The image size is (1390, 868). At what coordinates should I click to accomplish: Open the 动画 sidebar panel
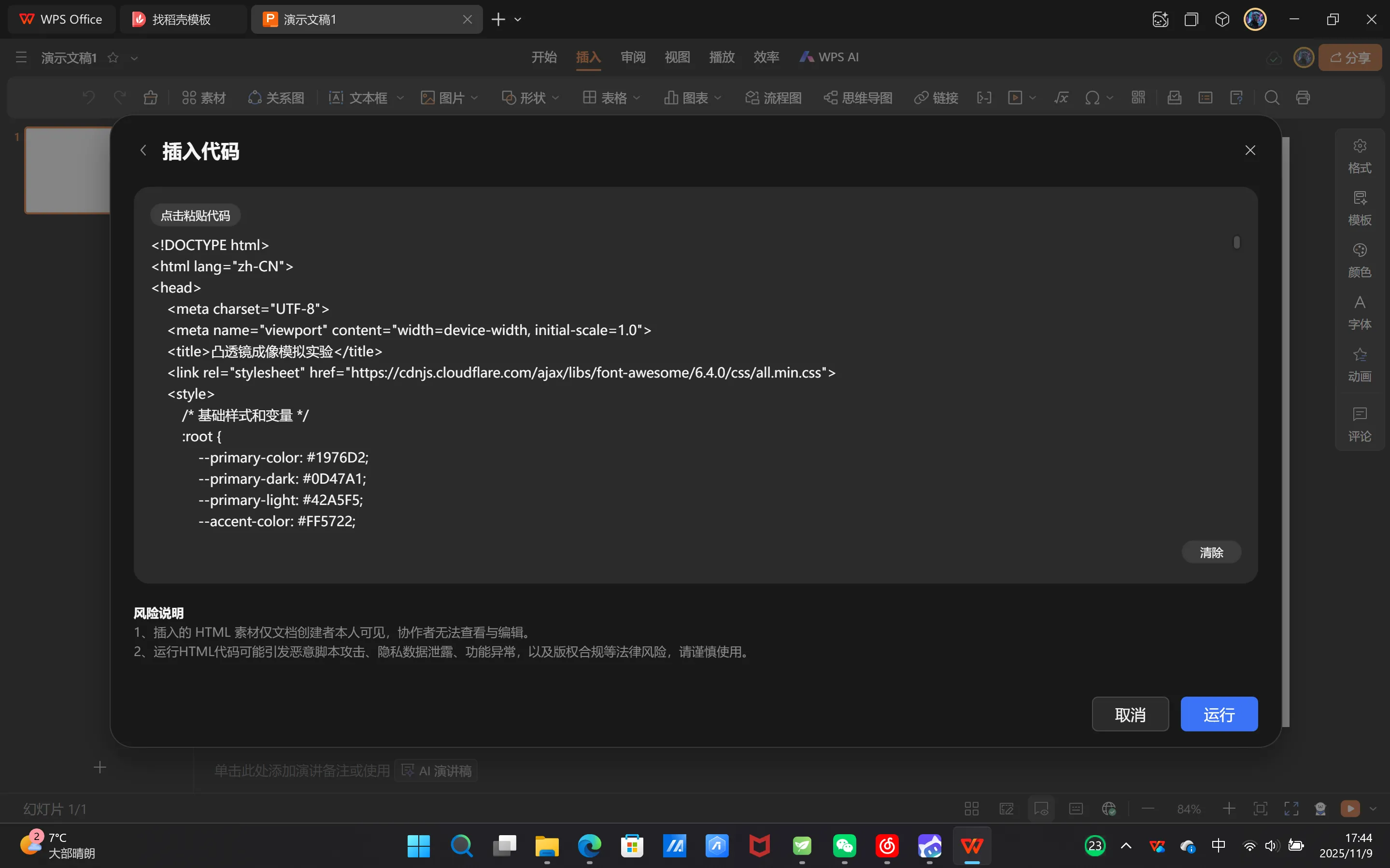(x=1359, y=364)
